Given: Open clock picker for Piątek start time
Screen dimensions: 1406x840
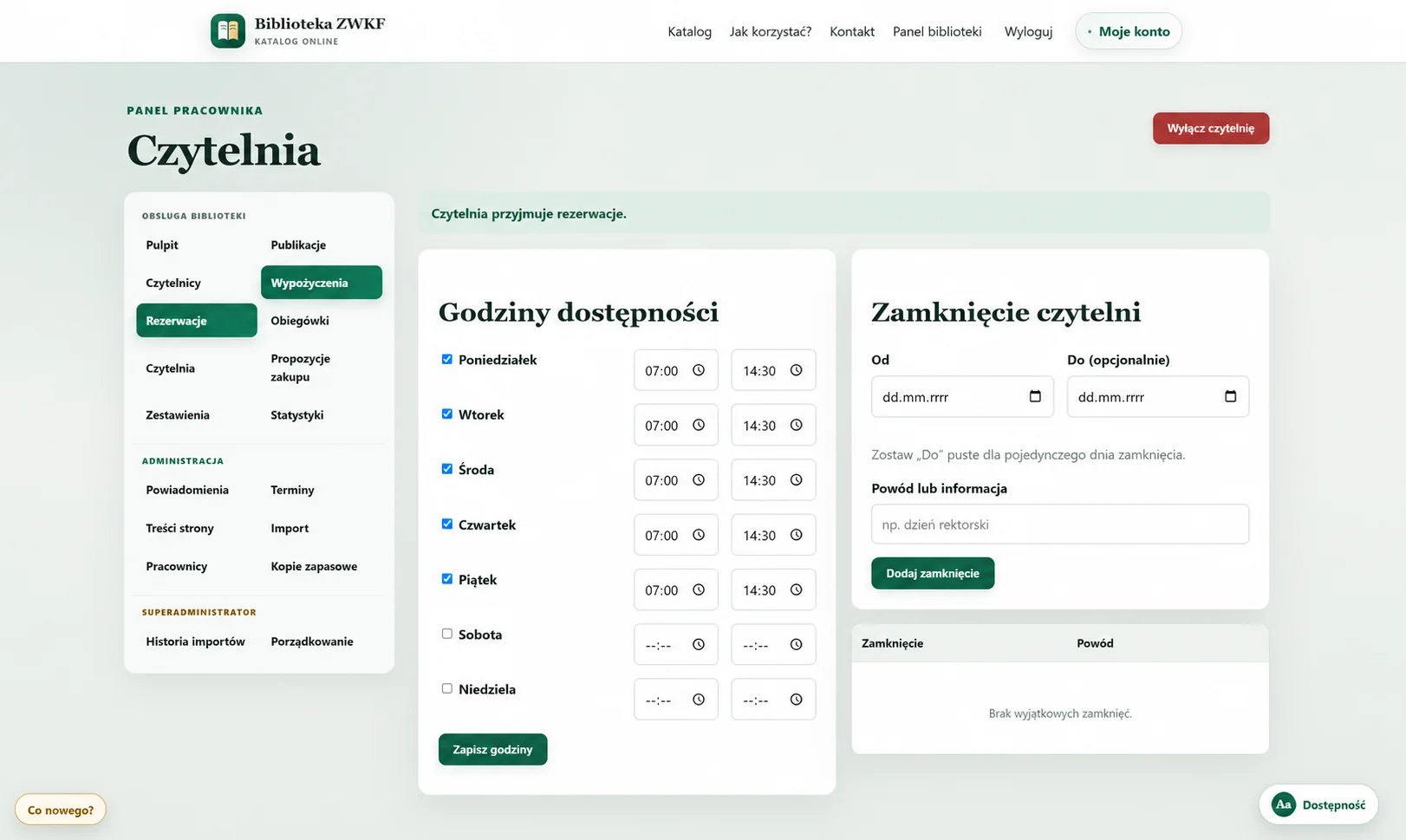Looking at the screenshot, I should pos(699,589).
